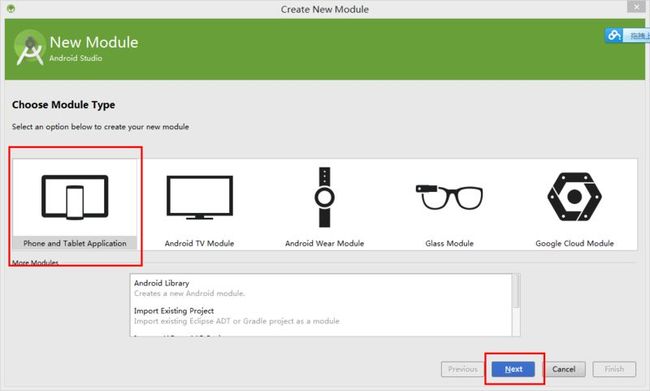Select the Android TV Module icon
650x391 pixels.
pyautogui.click(x=200, y=197)
